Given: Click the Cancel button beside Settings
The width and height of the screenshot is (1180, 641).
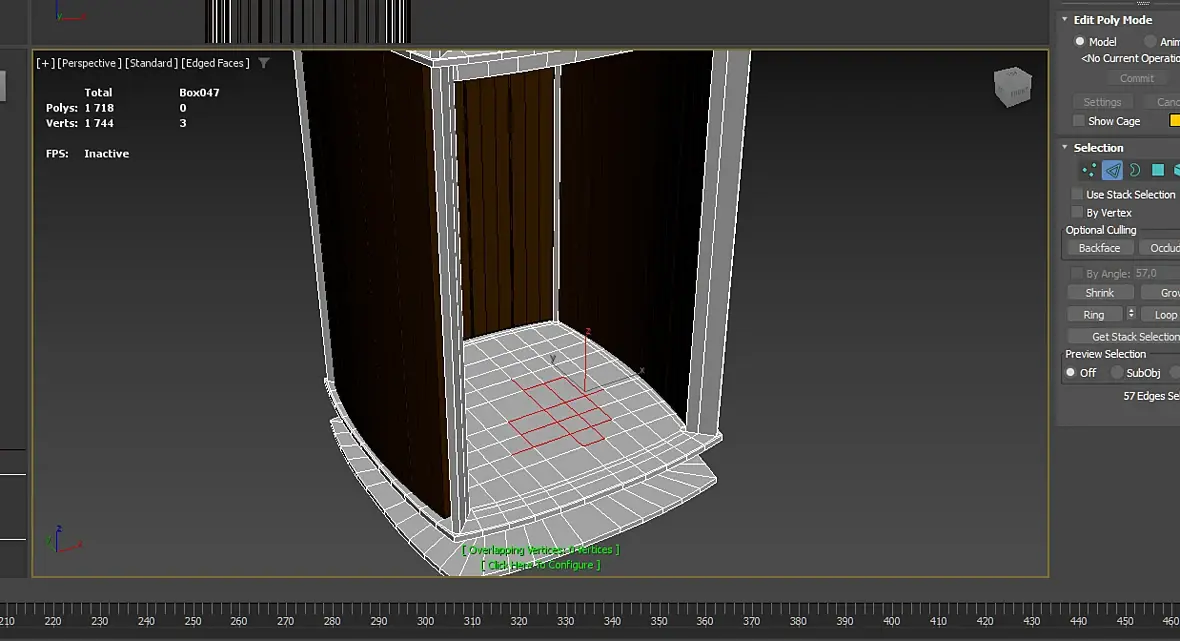Looking at the screenshot, I should click(1162, 102).
